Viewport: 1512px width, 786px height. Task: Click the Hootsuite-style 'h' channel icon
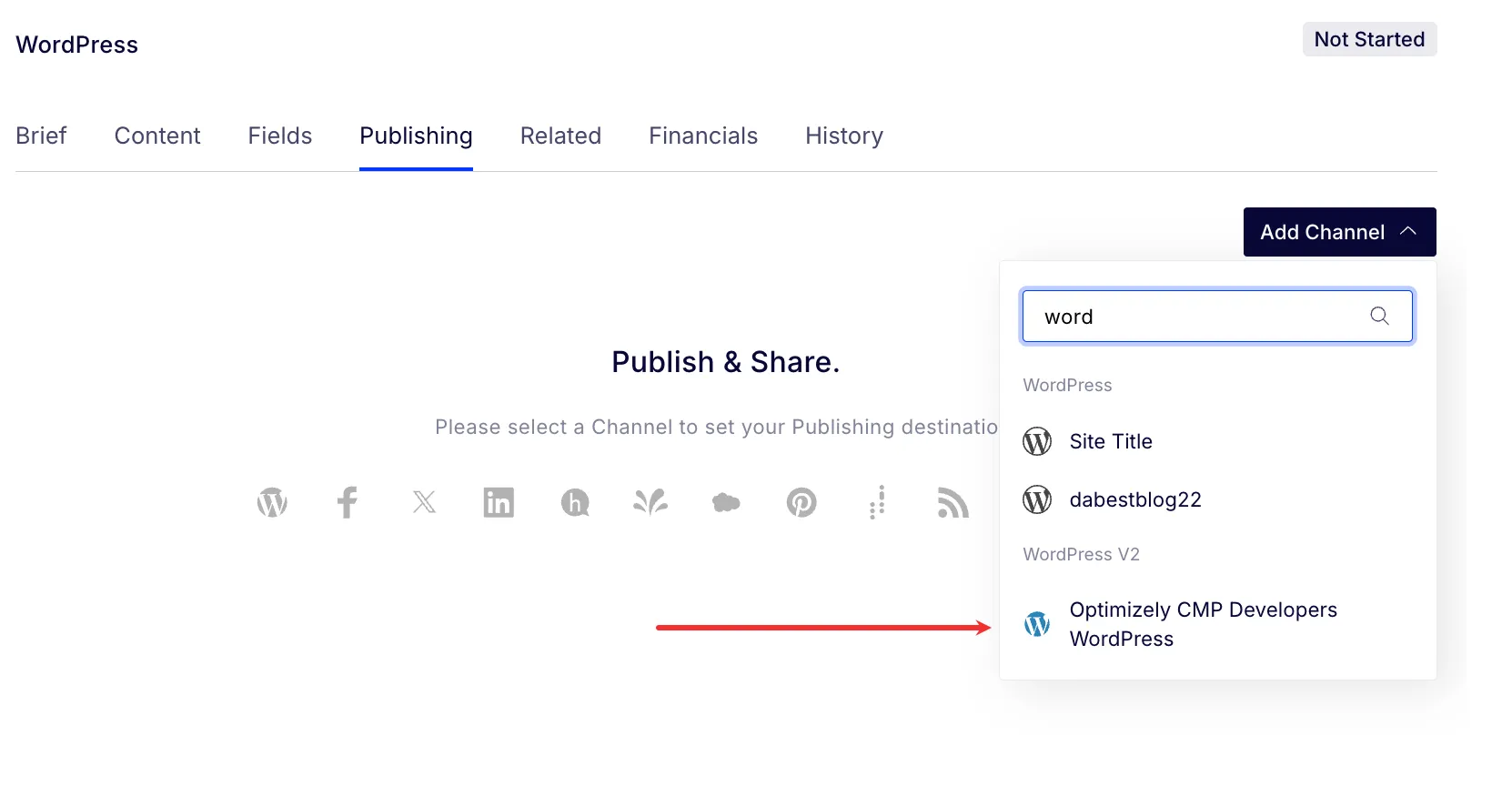pyautogui.click(x=575, y=502)
